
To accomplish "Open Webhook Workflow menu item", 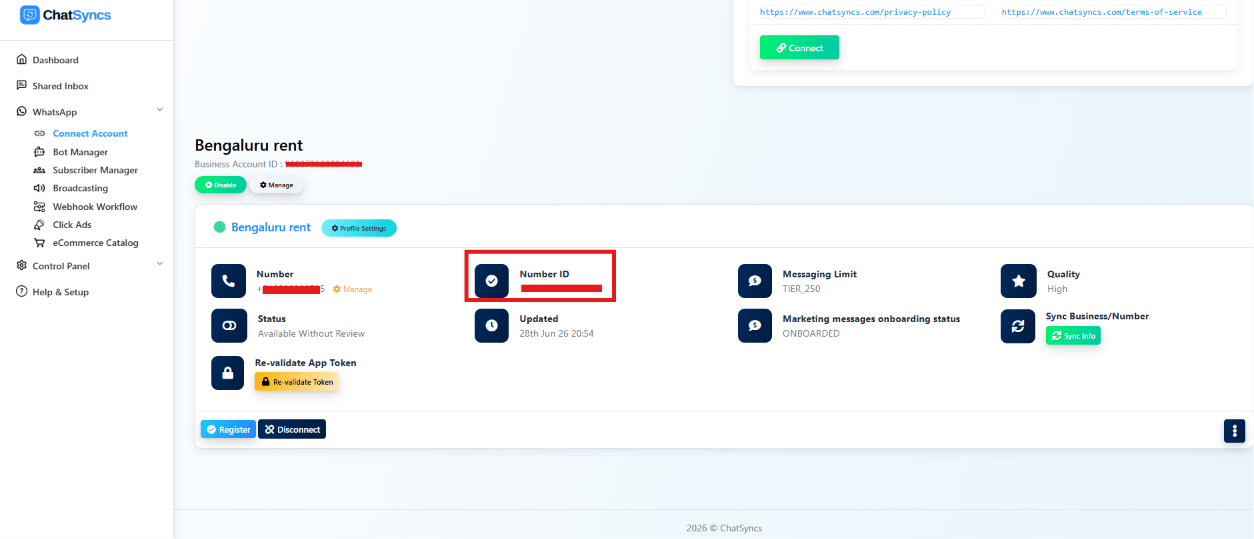I will (95, 206).
